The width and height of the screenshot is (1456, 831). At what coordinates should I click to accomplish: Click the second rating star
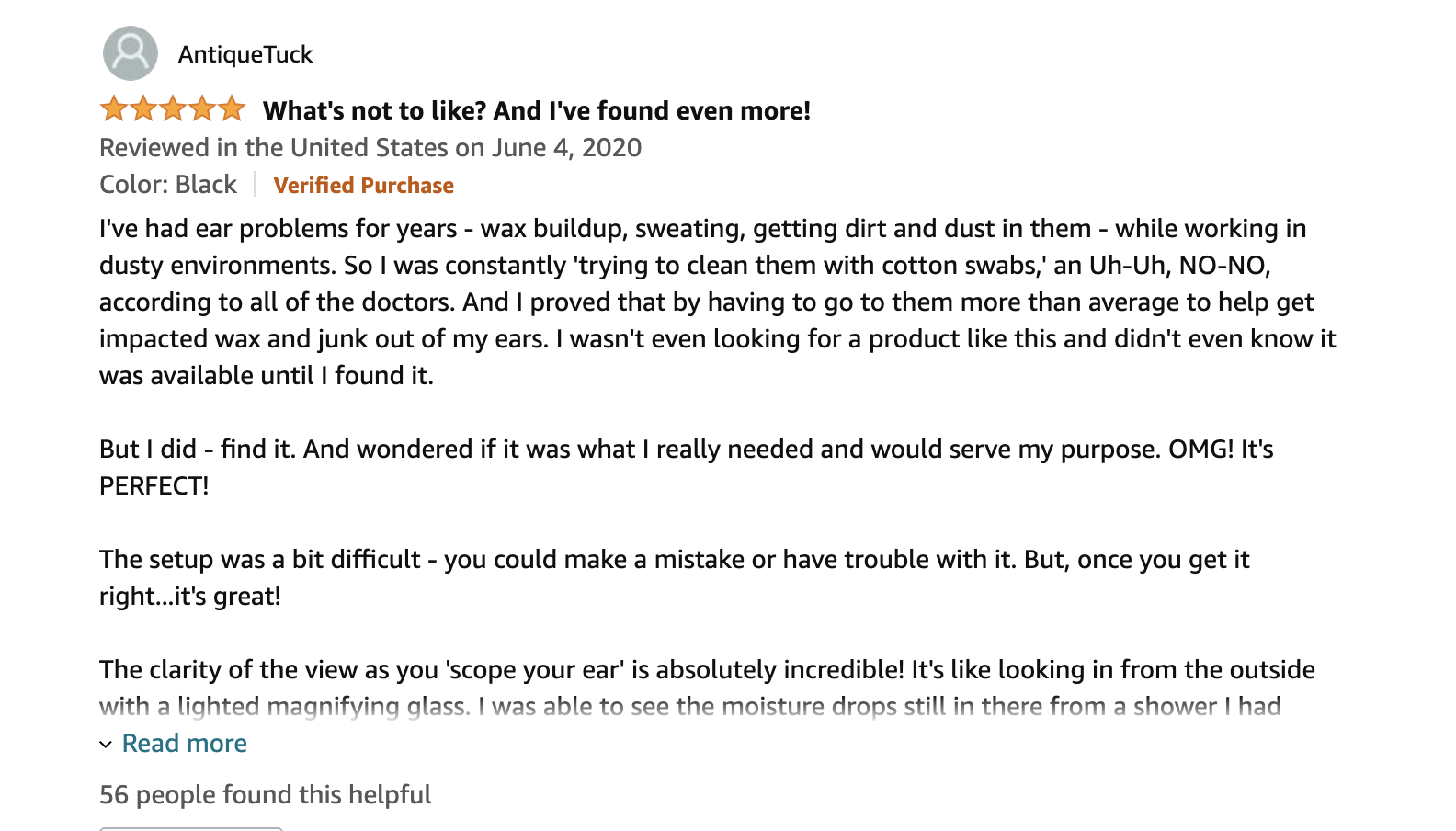pyautogui.click(x=143, y=108)
